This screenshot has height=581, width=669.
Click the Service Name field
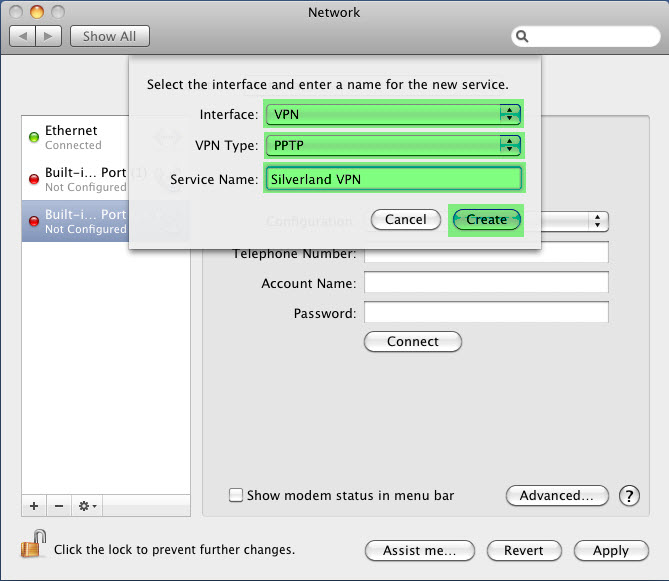393,179
